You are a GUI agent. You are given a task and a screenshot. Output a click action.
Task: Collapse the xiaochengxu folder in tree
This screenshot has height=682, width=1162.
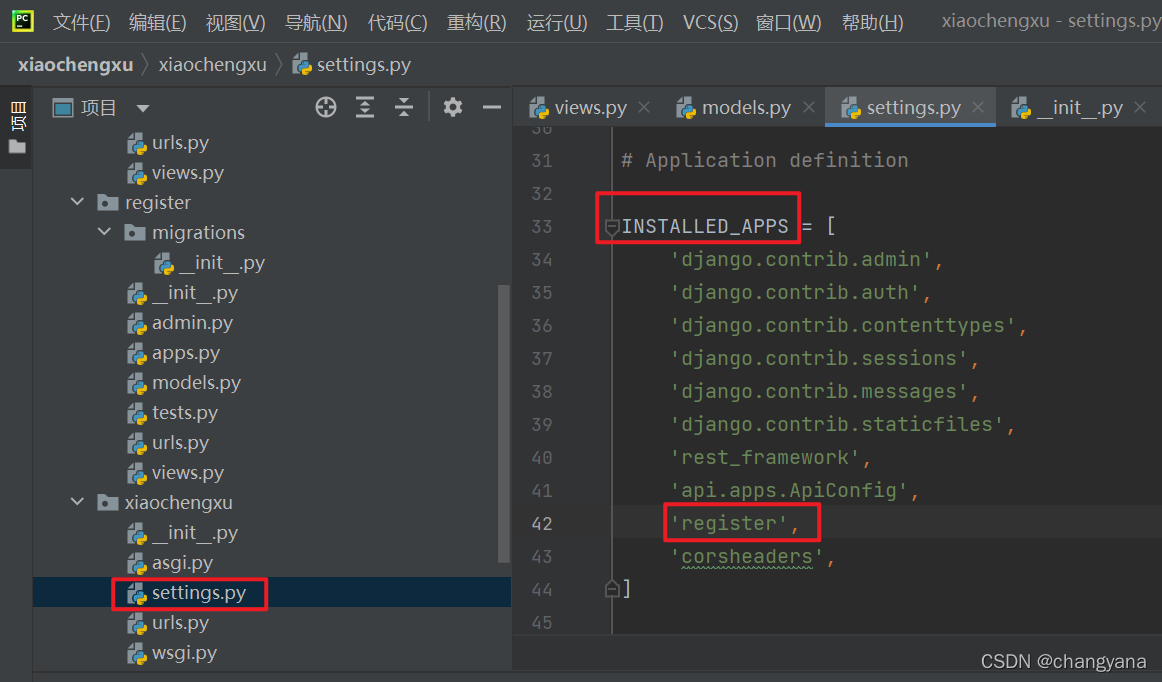(77, 502)
